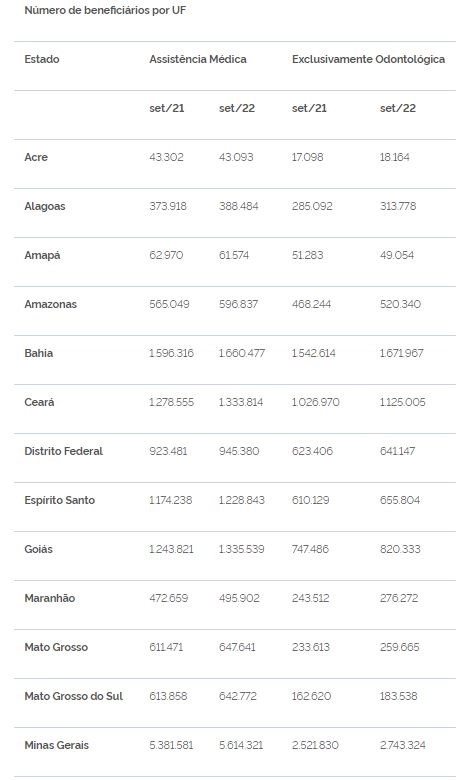
Task: Click the Ceará state name
Action: point(39,402)
